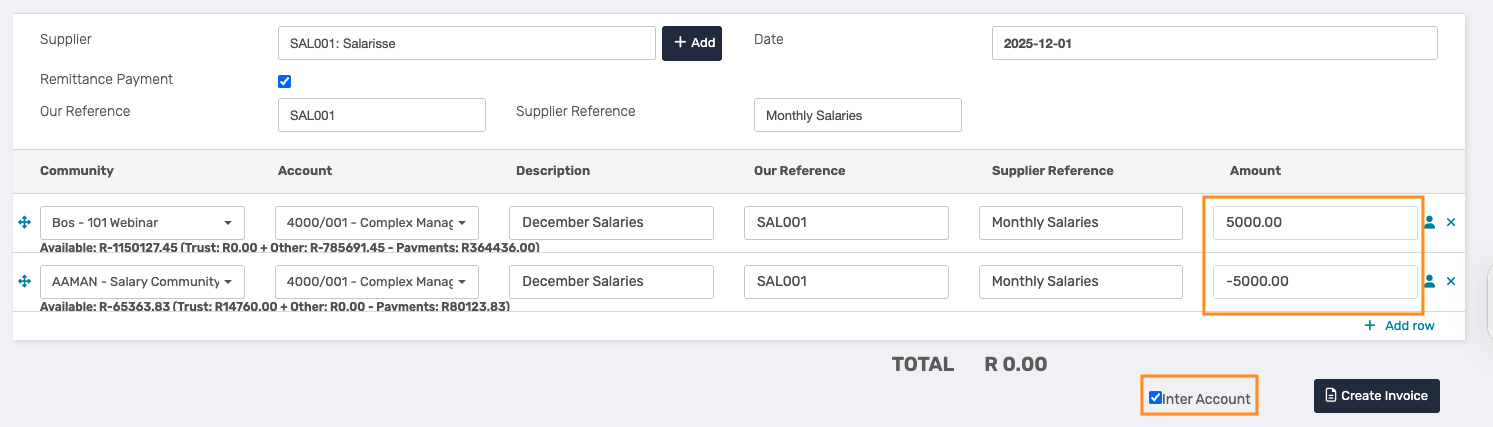
Task: Focus the Supplier field SAL001: Salarisse
Action: 466,44
